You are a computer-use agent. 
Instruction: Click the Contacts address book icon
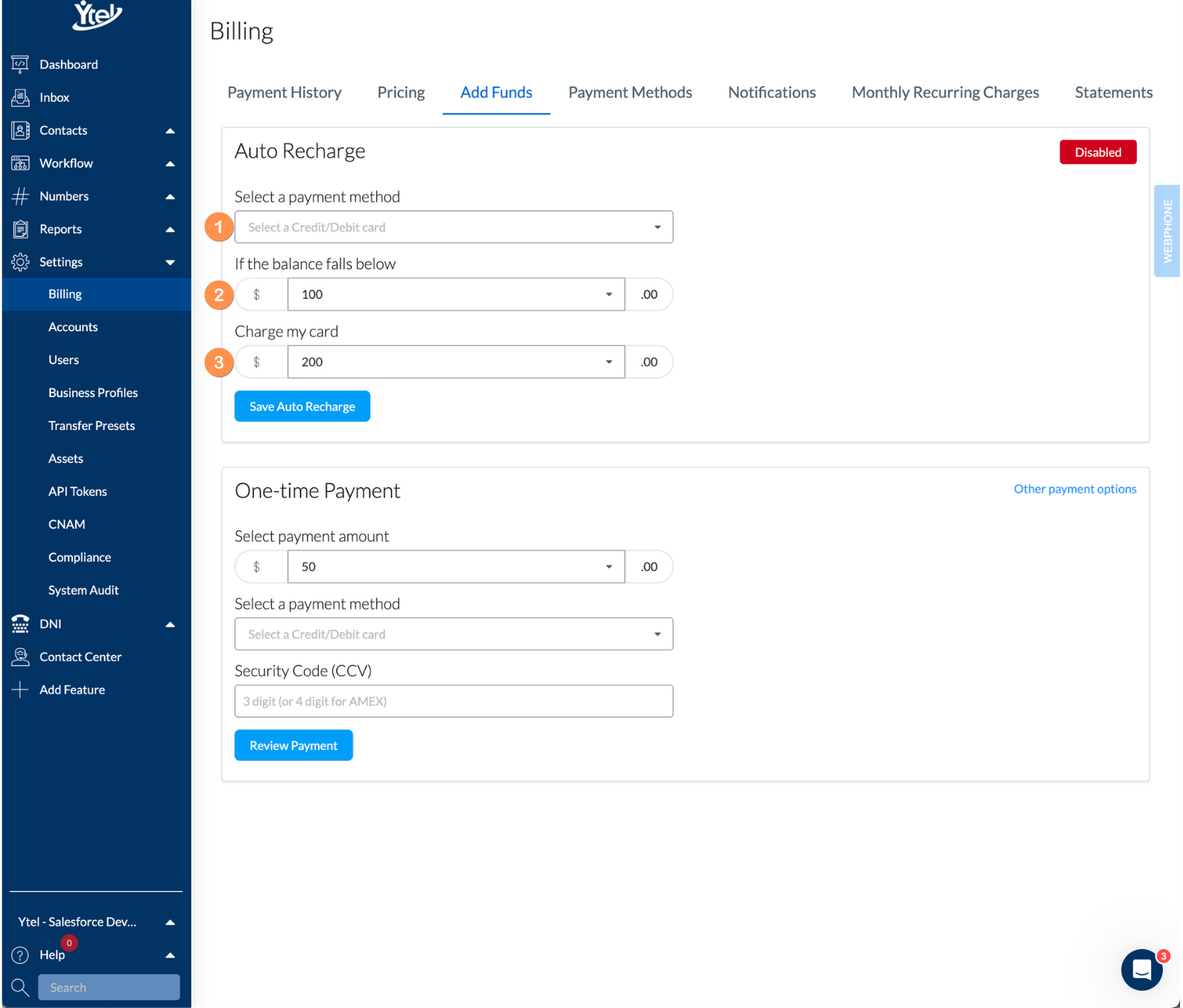click(x=20, y=130)
